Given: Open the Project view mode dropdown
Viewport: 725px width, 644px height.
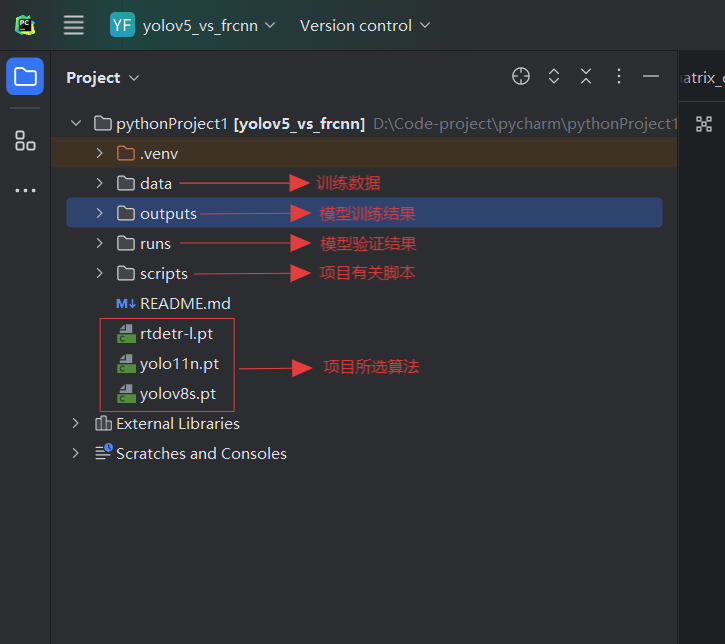Looking at the screenshot, I should coord(103,78).
